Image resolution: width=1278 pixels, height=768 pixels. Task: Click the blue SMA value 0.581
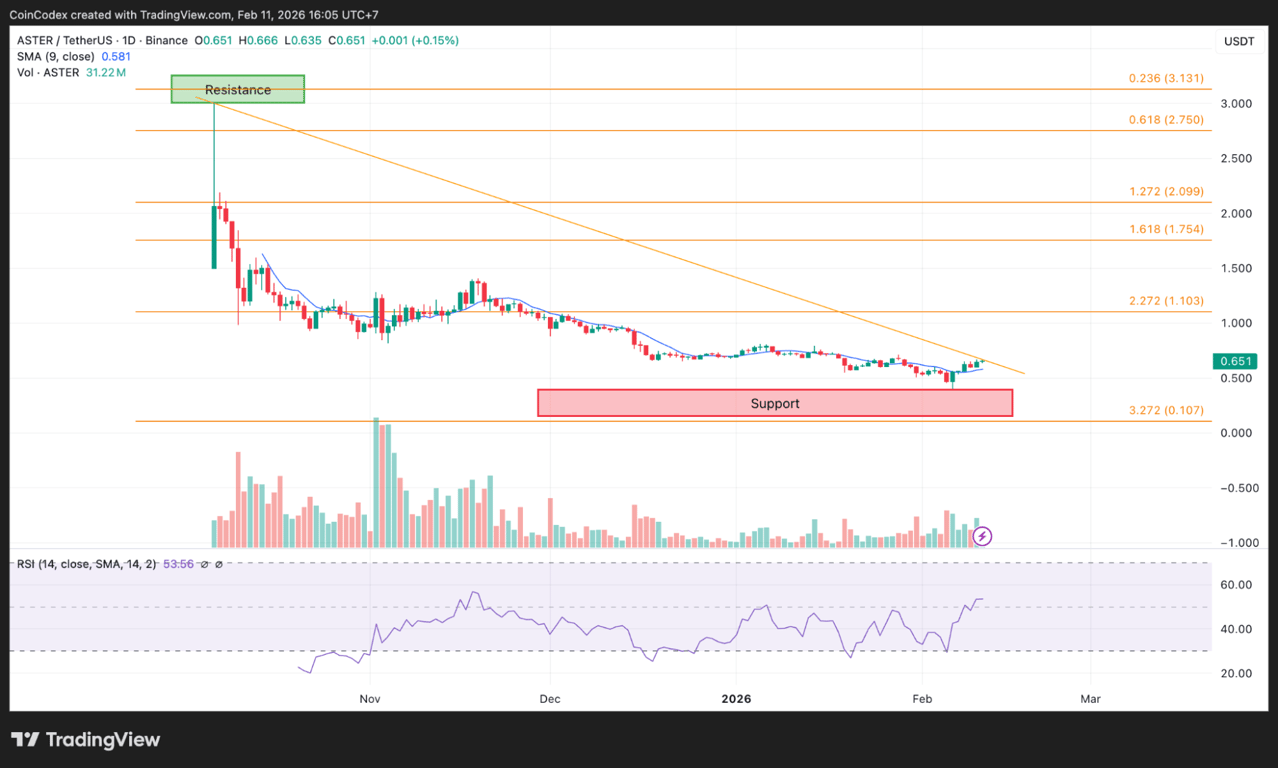pyautogui.click(x=115, y=56)
